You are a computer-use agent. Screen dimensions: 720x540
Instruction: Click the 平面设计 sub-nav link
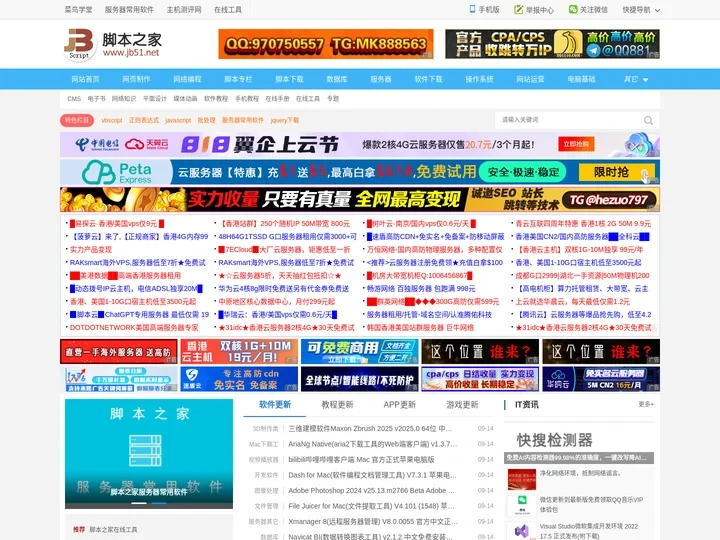(x=155, y=99)
